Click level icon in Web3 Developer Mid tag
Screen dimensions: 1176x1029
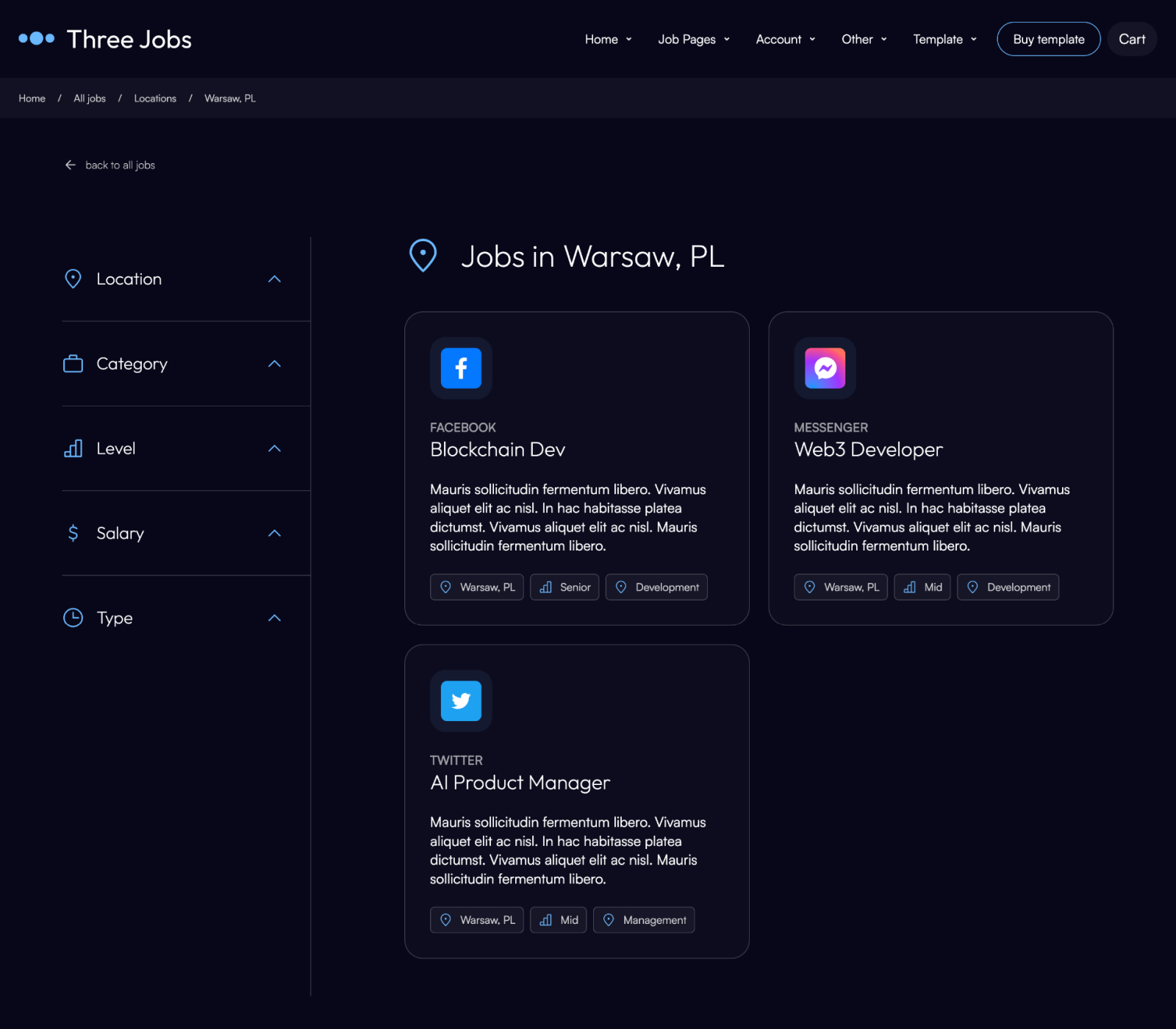(909, 587)
